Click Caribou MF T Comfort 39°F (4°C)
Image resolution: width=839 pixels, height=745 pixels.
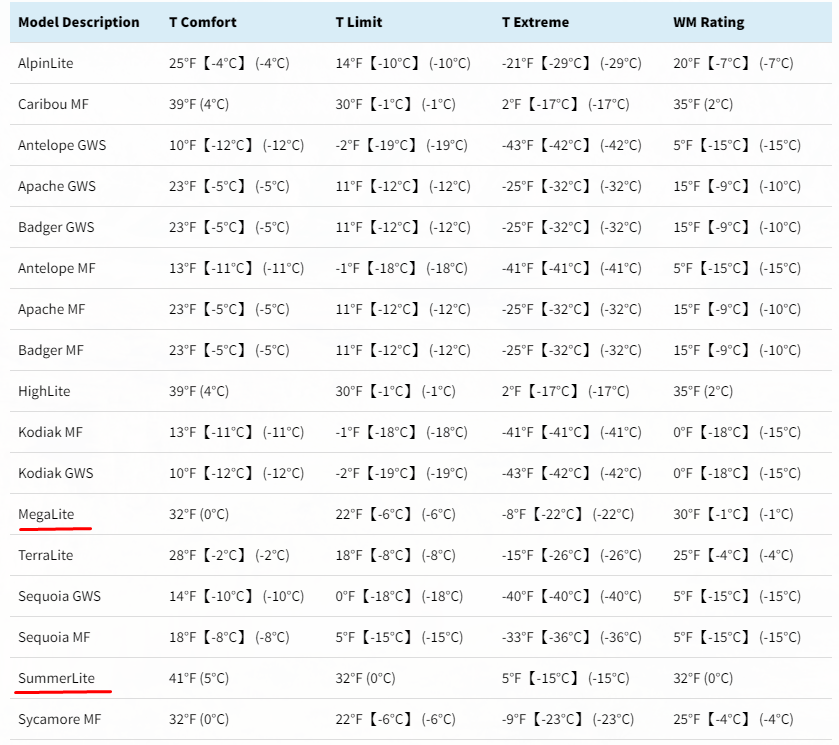pos(199,104)
